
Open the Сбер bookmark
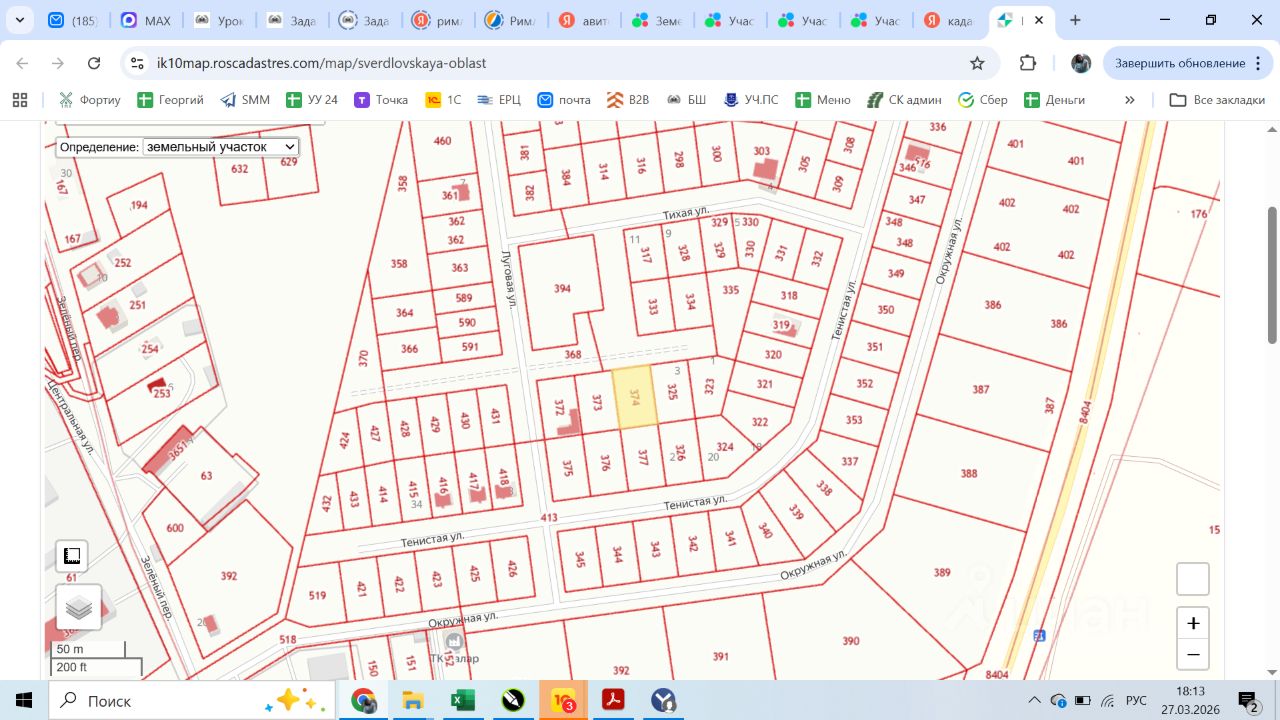click(x=983, y=100)
